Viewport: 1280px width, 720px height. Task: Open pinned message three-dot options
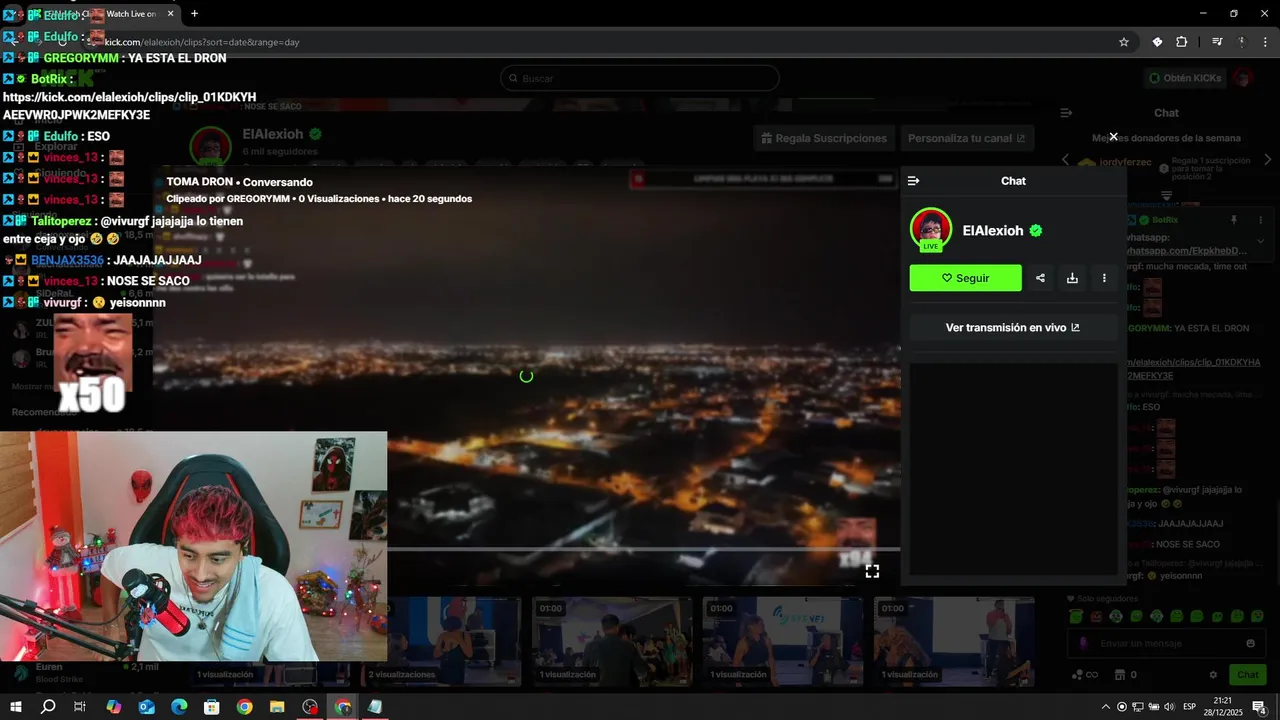(1260, 220)
